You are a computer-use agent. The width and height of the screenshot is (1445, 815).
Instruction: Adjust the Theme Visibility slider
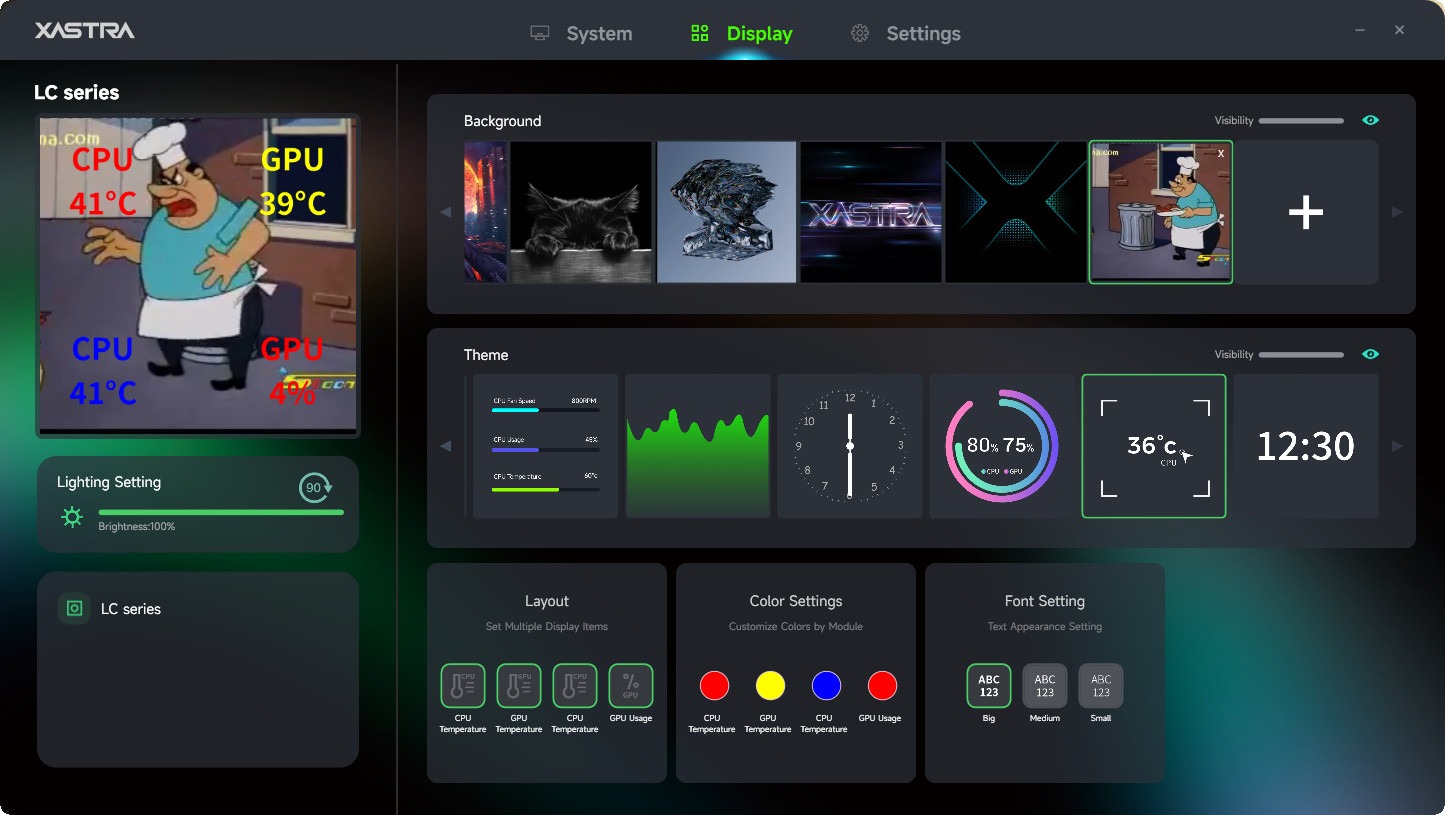[1301, 355]
